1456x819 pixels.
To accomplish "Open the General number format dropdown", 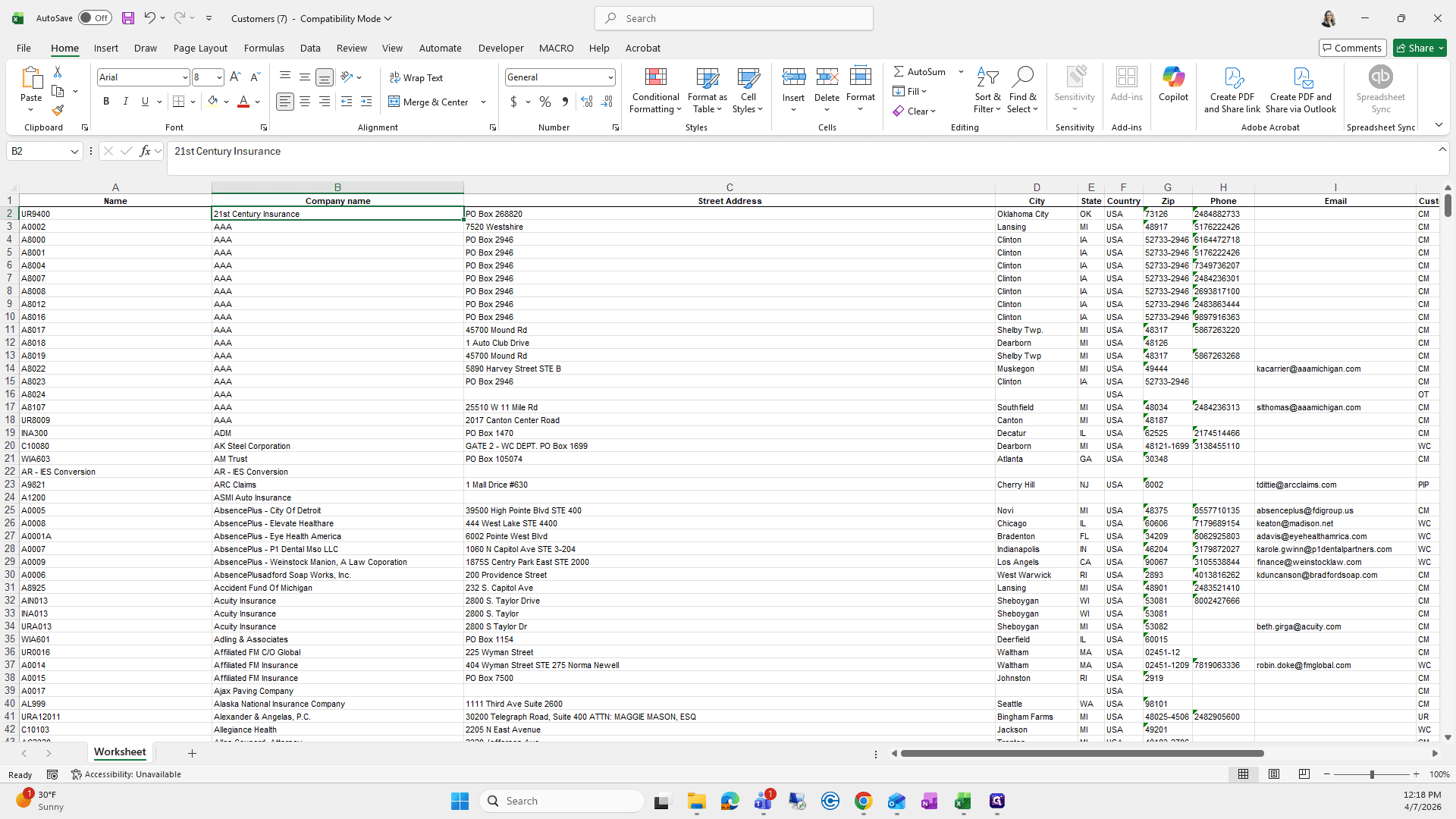I will coord(610,77).
